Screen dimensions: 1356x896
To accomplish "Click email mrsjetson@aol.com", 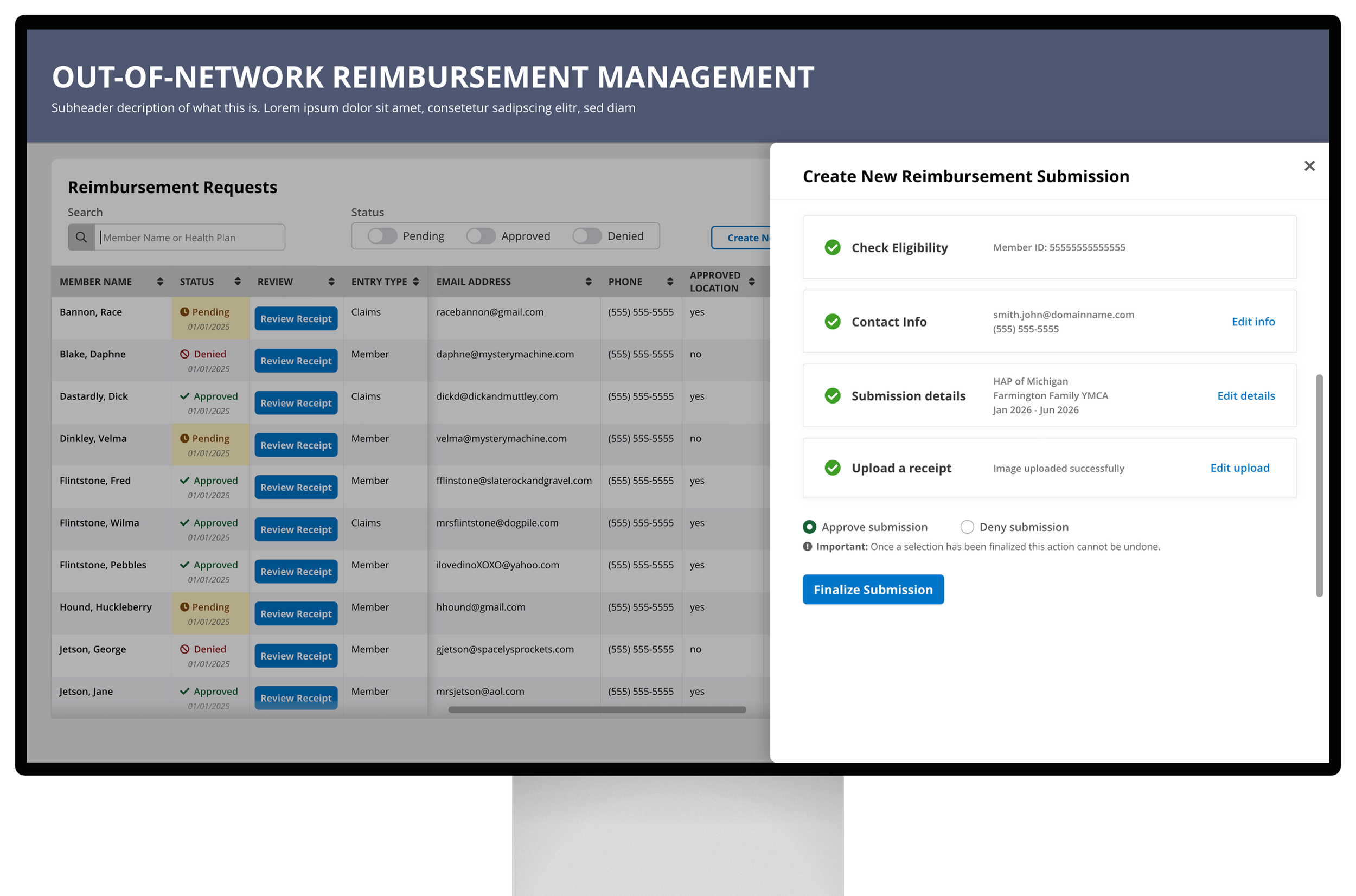I will pyautogui.click(x=480, y=692).
